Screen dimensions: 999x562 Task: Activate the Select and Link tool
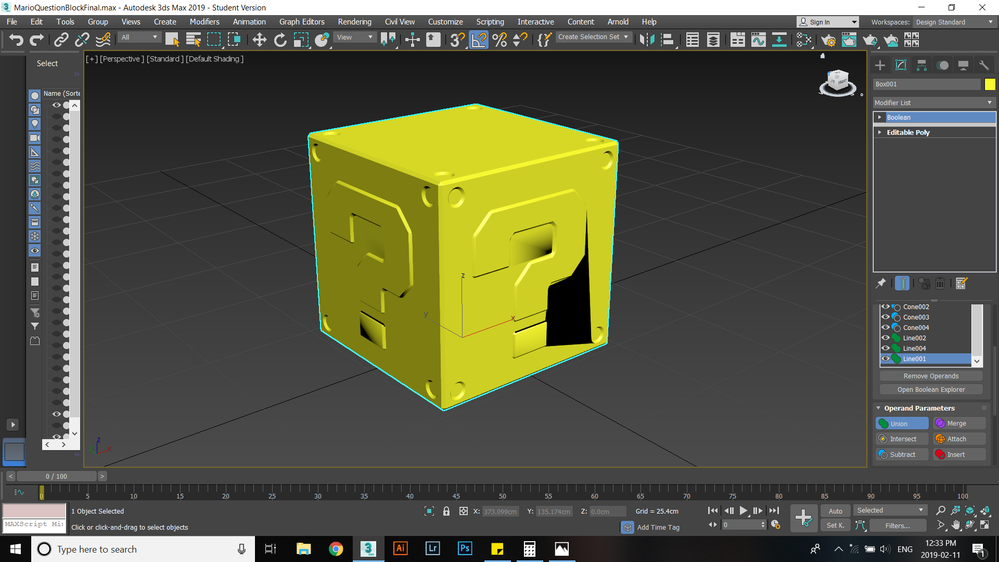tap(61, 40)
